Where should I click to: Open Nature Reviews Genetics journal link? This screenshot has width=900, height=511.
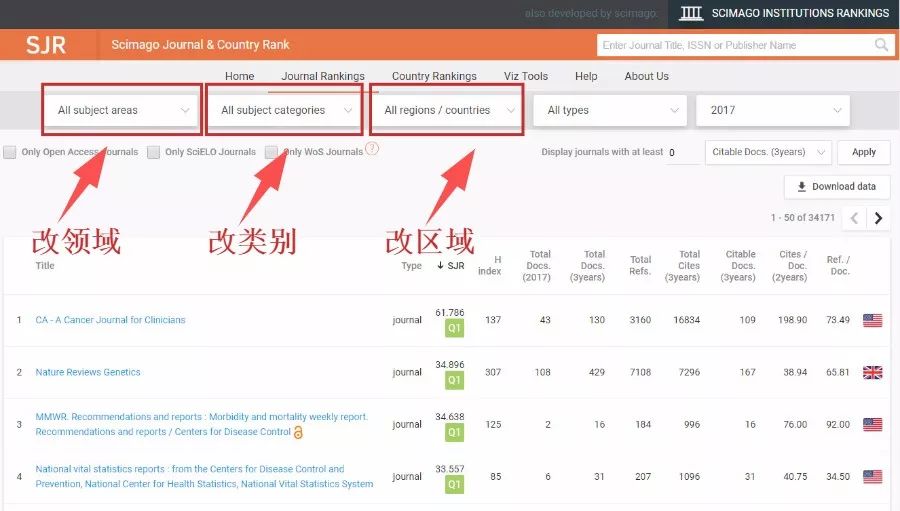click(x=88, y=372)
